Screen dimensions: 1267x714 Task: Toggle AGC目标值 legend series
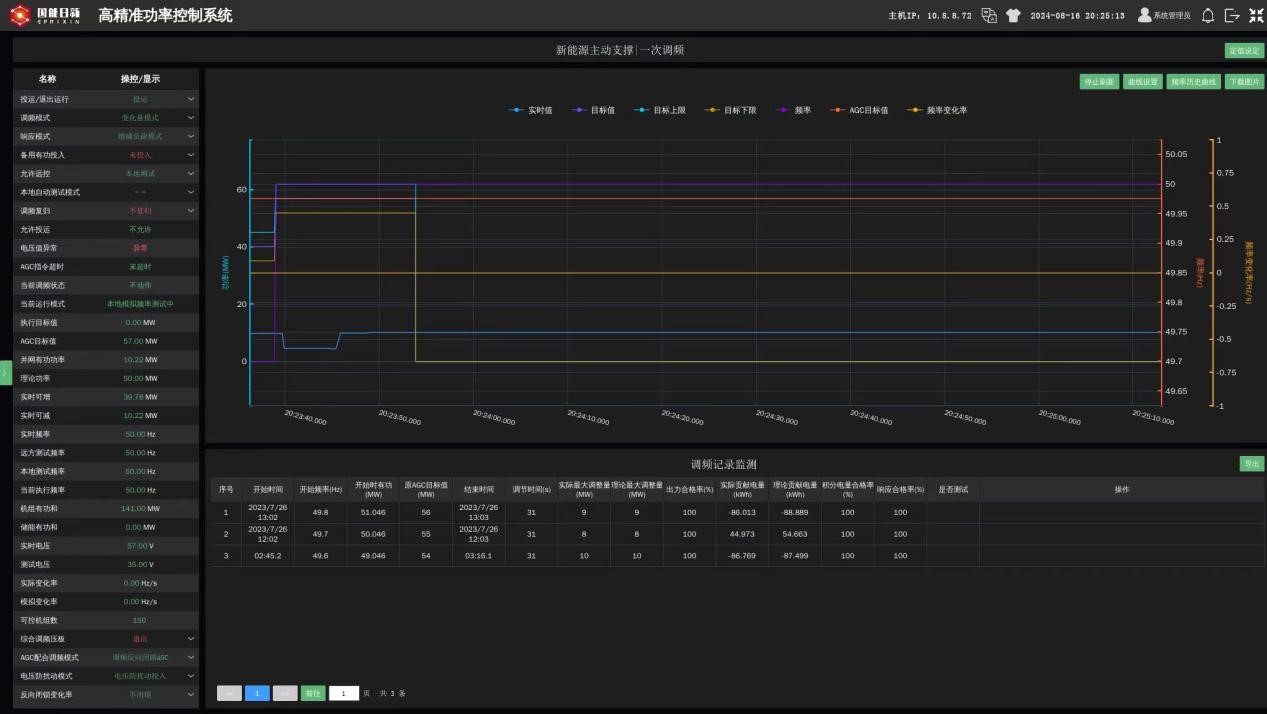(859, 110)
